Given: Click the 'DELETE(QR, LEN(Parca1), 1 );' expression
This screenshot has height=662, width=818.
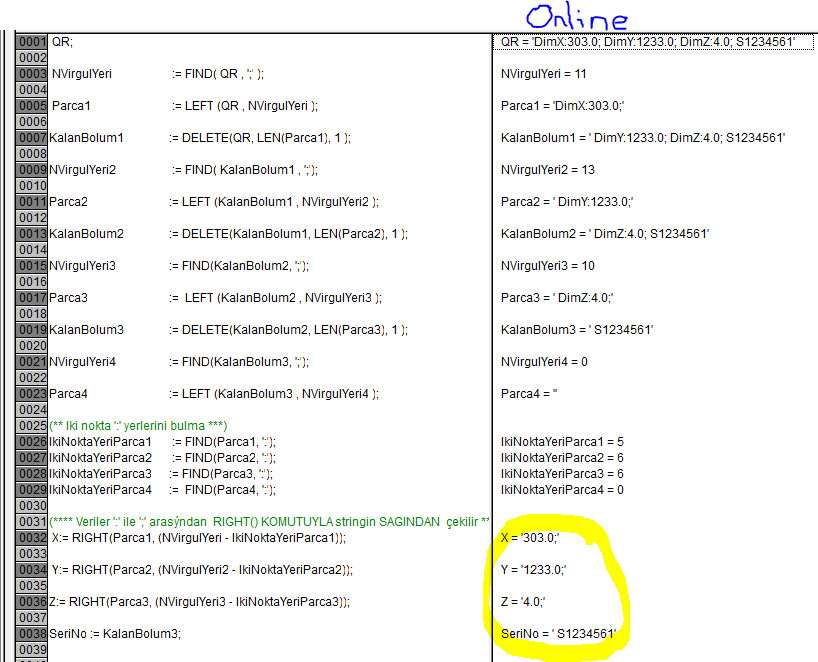Looking at the screenshot, I should pos(266,138).
